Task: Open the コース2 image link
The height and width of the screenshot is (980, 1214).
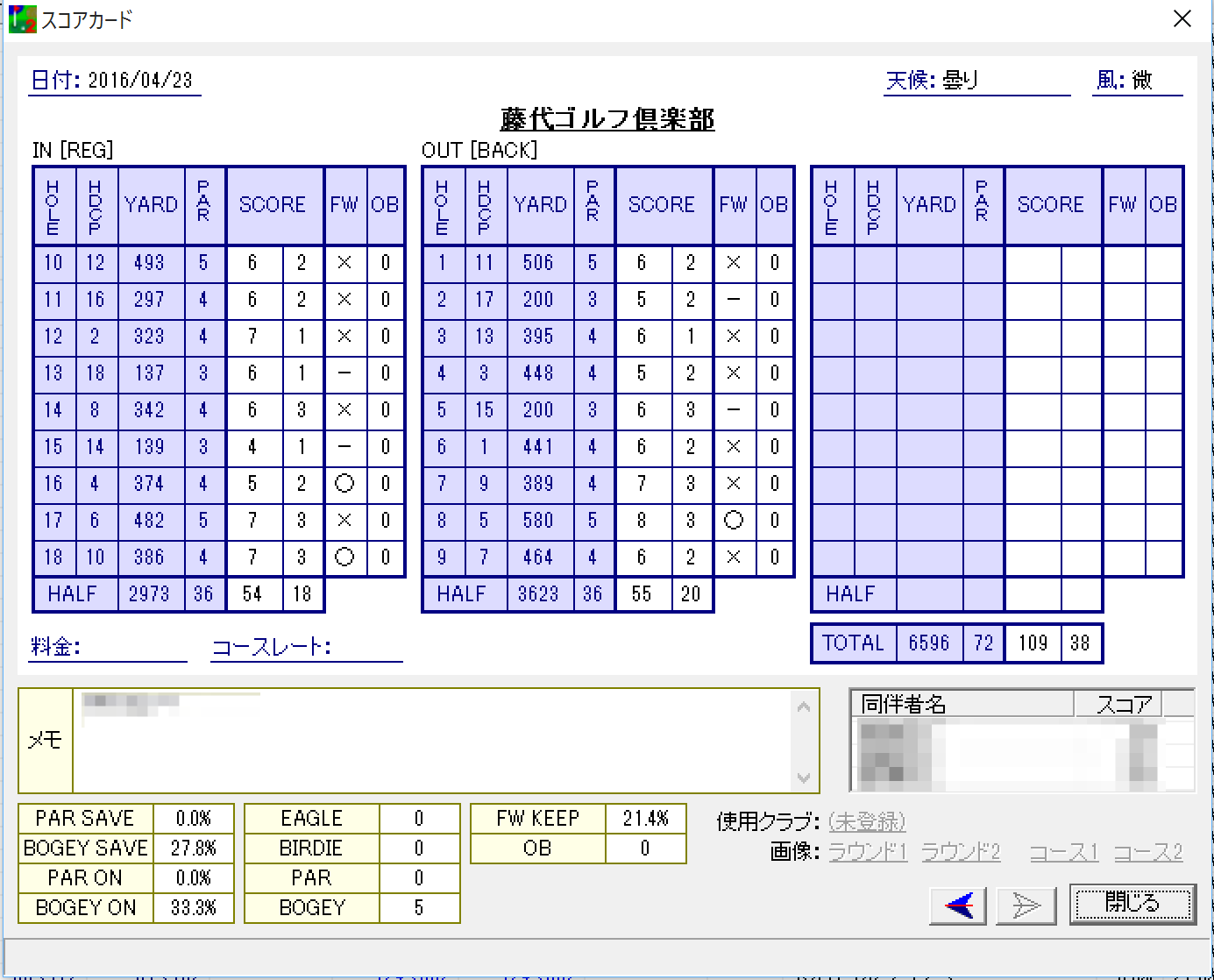Action: coord(1148,851)
